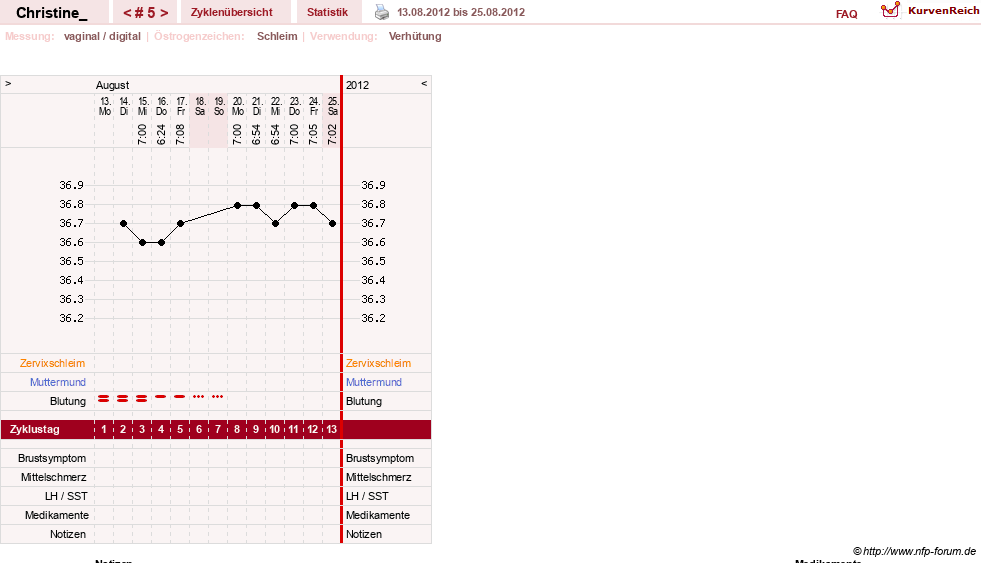Image resolution: width=981 pixels, height=563 pixels.
Task: Click the '<' arrow right of 2012
Action: point(424,83)
